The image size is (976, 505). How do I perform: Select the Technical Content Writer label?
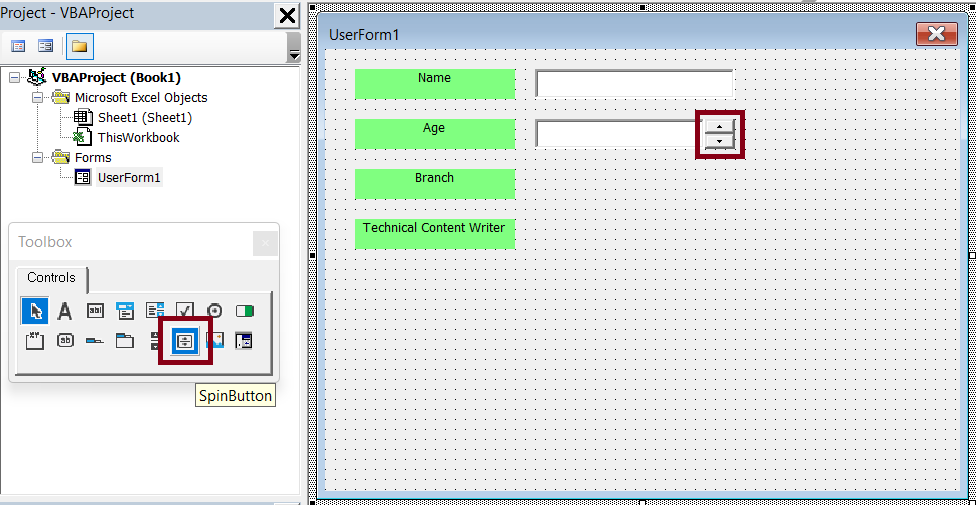434,233
